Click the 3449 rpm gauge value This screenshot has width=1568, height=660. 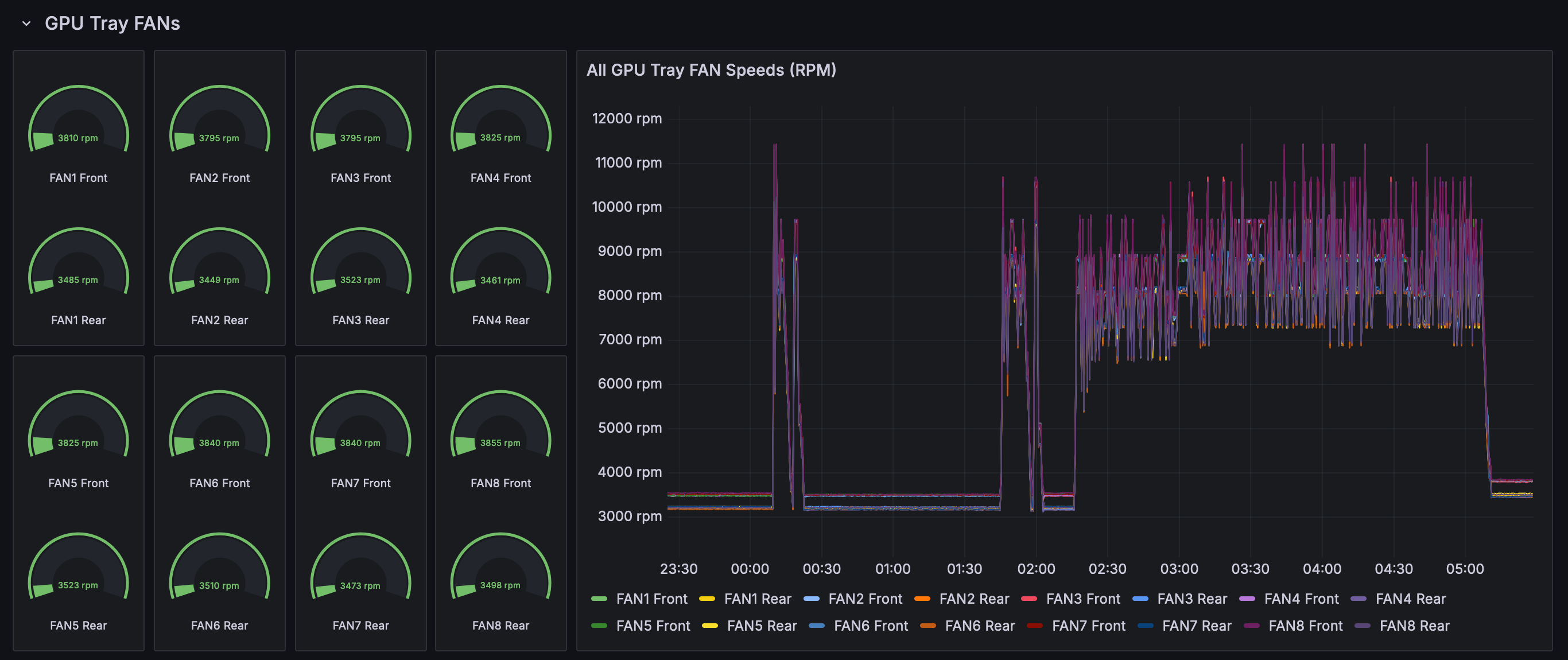click(219, 280)
